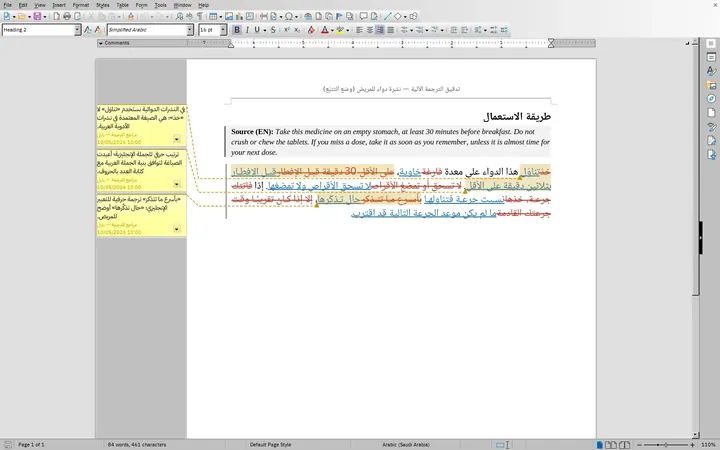The height and width of the screenshot is (450, 720).
Task: Expand menu arrow on first comment
Action: click(177, 139)
